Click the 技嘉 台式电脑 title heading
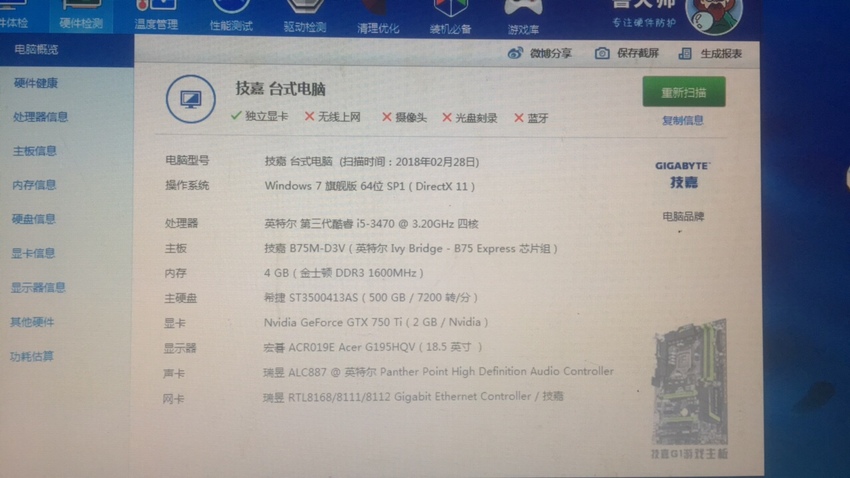The height and width of the screenshot is (478, 850). 280,88
